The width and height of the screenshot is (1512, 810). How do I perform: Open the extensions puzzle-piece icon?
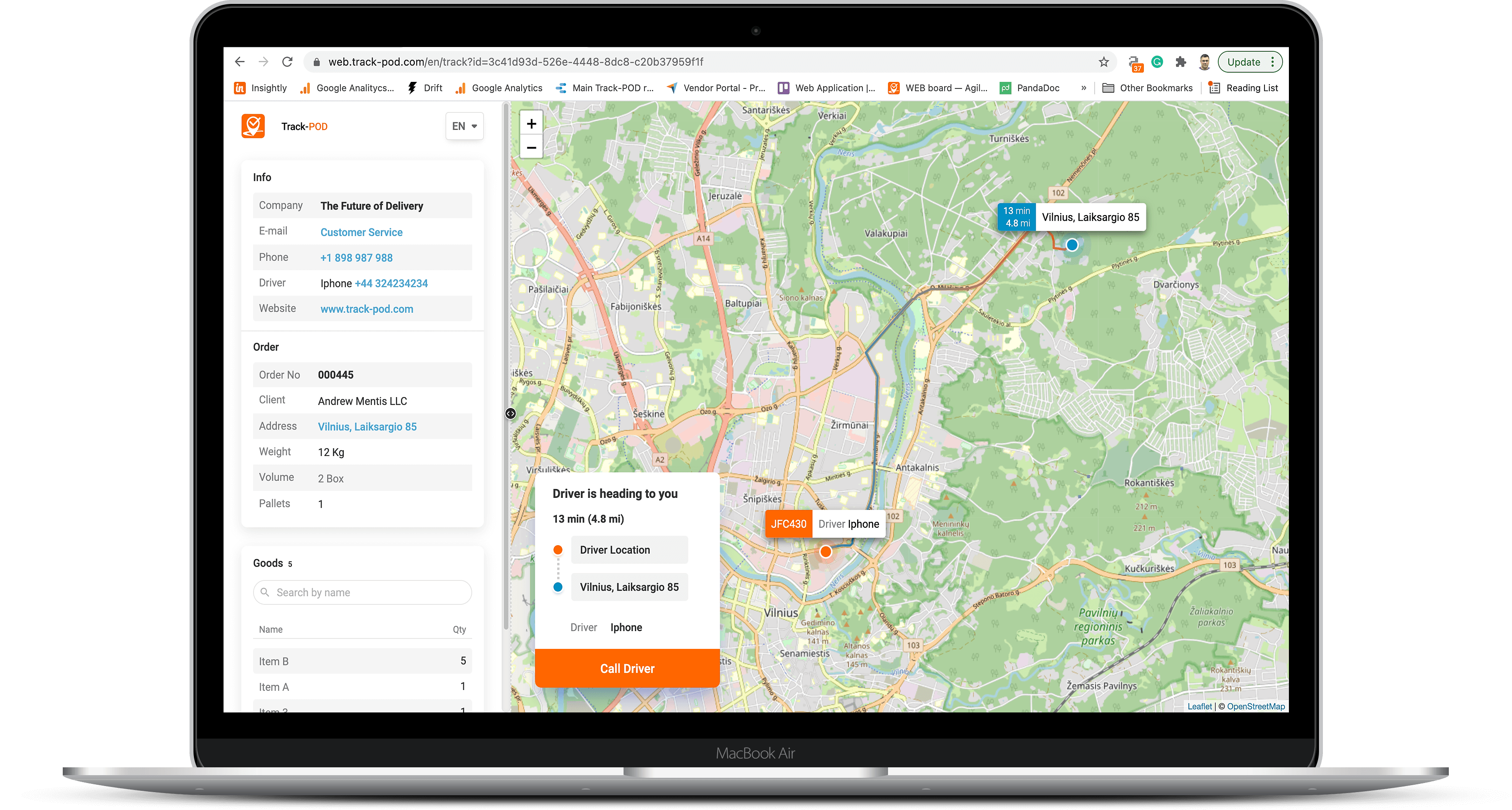(1180, 61)
